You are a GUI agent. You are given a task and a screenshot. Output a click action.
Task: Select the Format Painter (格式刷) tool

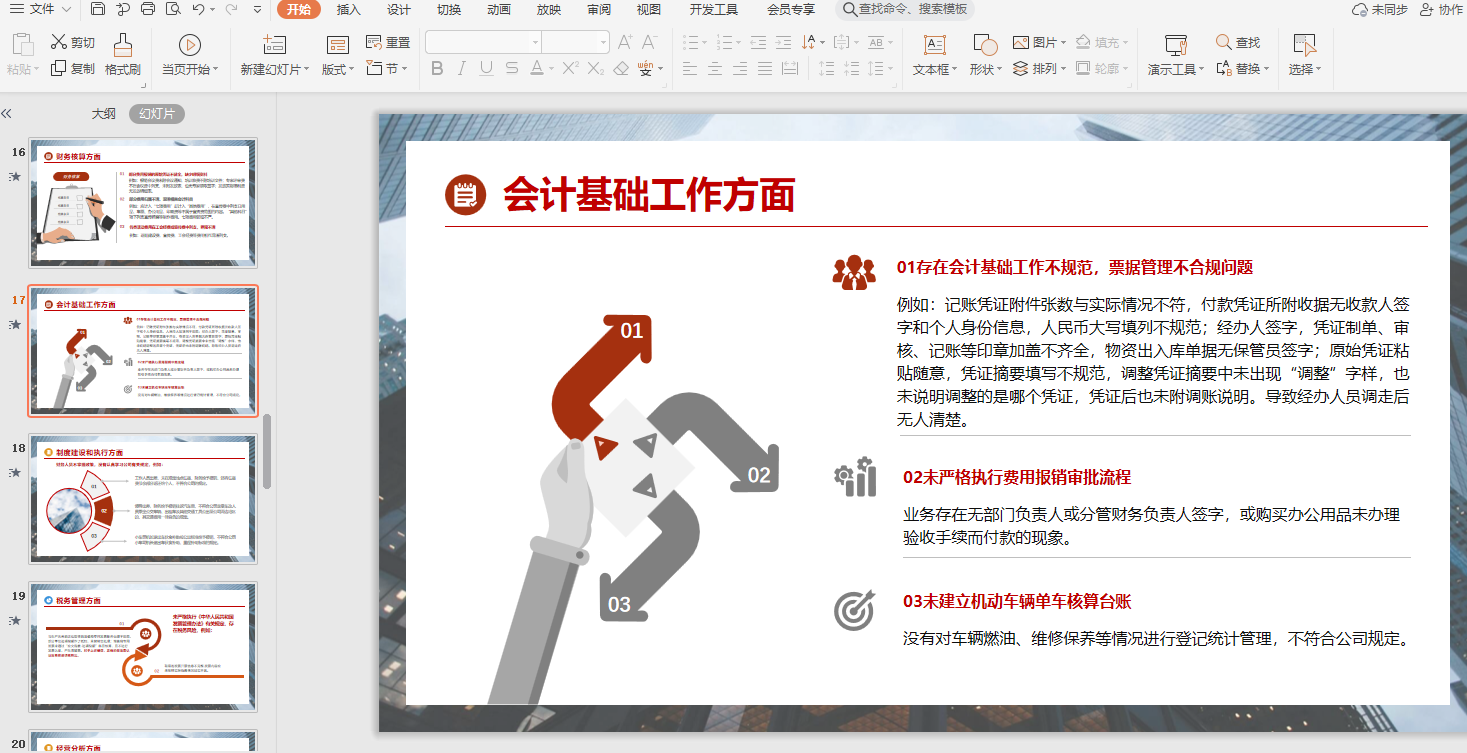pyautogui.click(x=123, y=55)
